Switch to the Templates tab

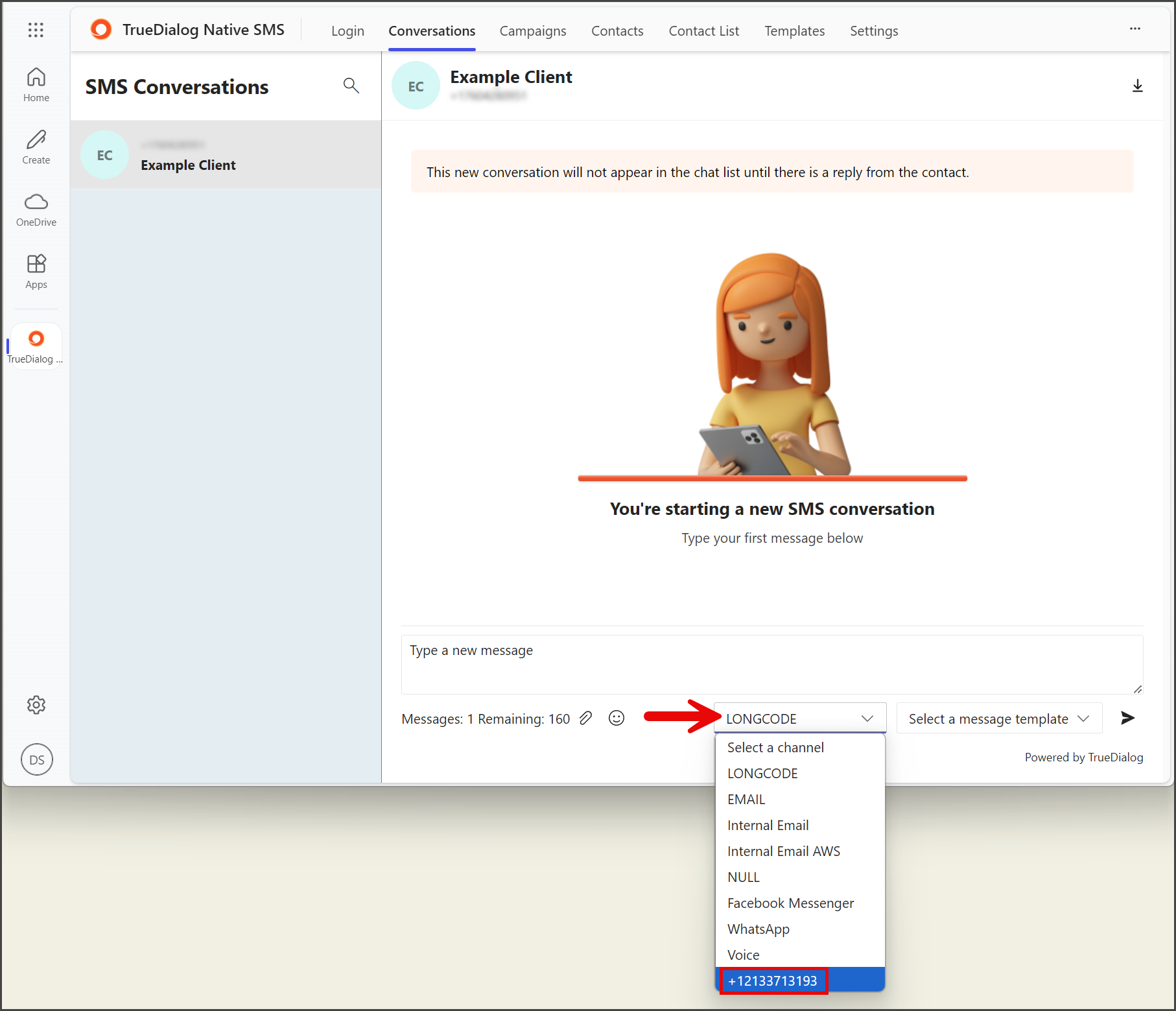coord(795,31)
